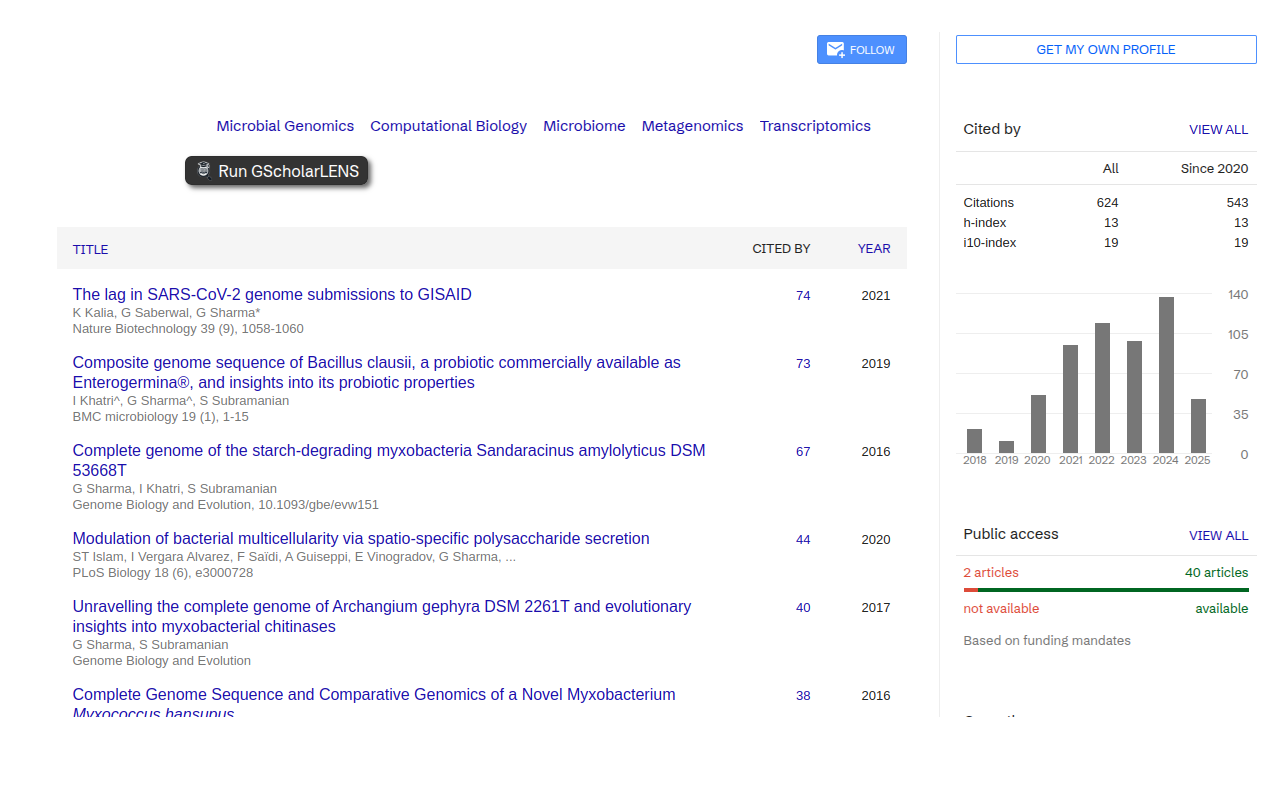
Task: Sort publications by TITLE header
Action: point(90,249)
